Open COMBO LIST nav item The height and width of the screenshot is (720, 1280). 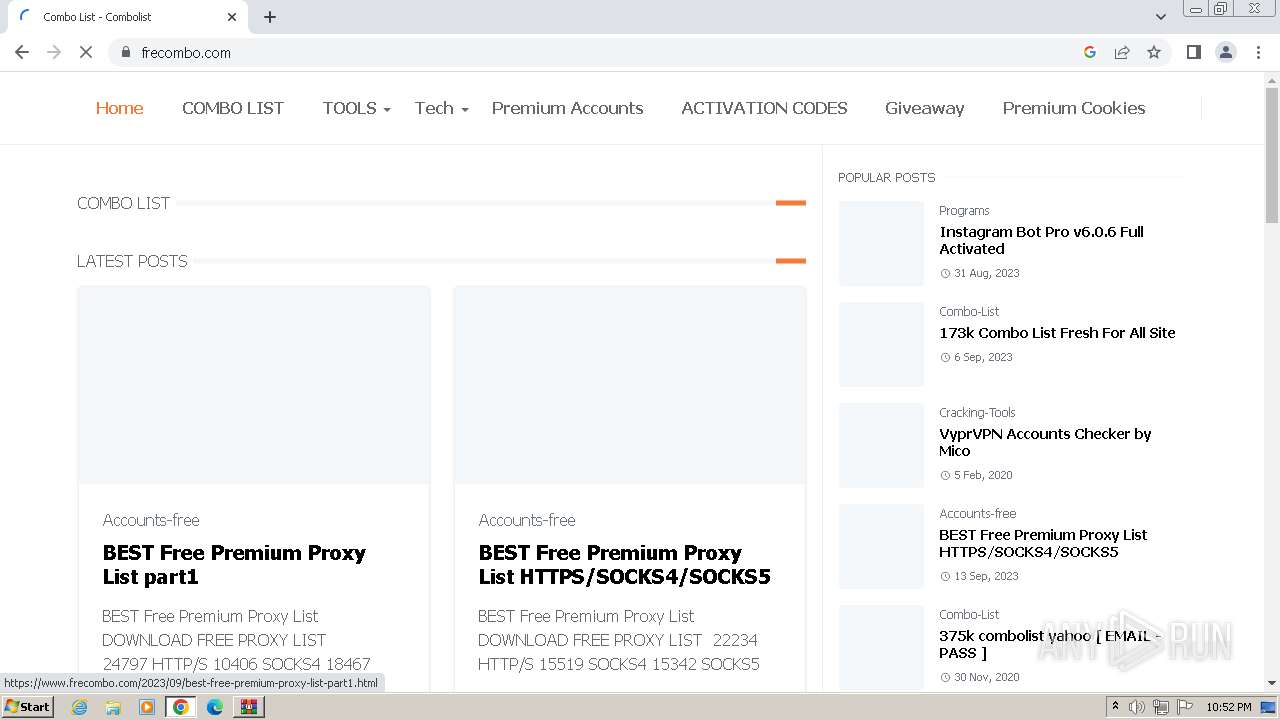click(233, 108)
